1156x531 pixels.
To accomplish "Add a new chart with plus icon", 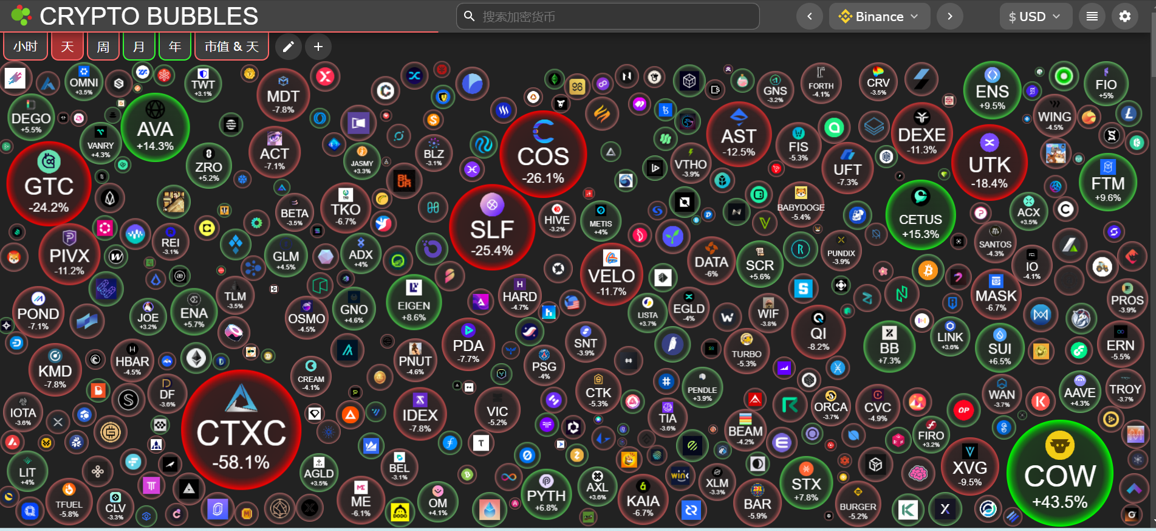I will point(318,46).
